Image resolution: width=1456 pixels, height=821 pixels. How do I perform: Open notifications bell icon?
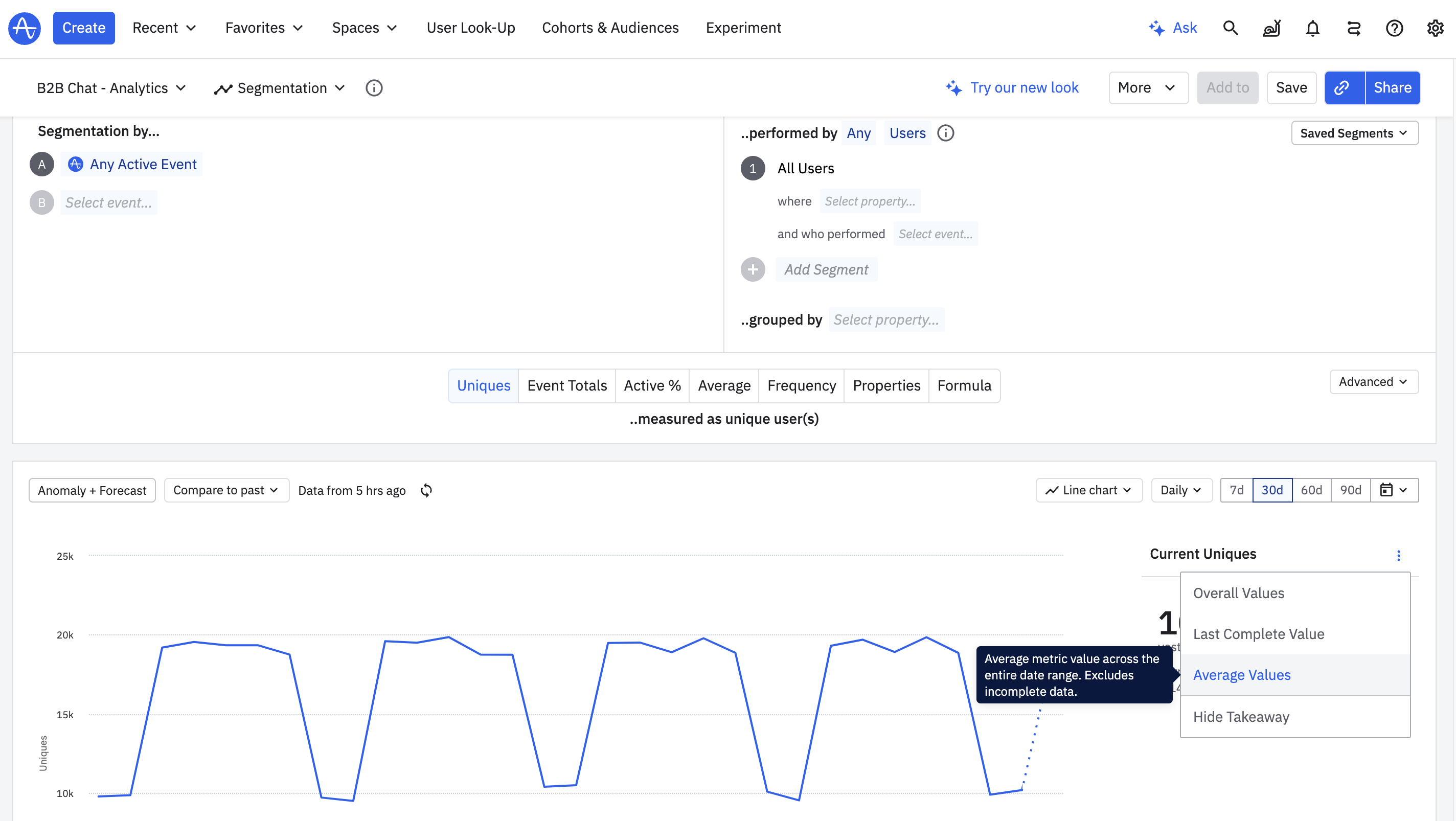[x=1312, y=28]
